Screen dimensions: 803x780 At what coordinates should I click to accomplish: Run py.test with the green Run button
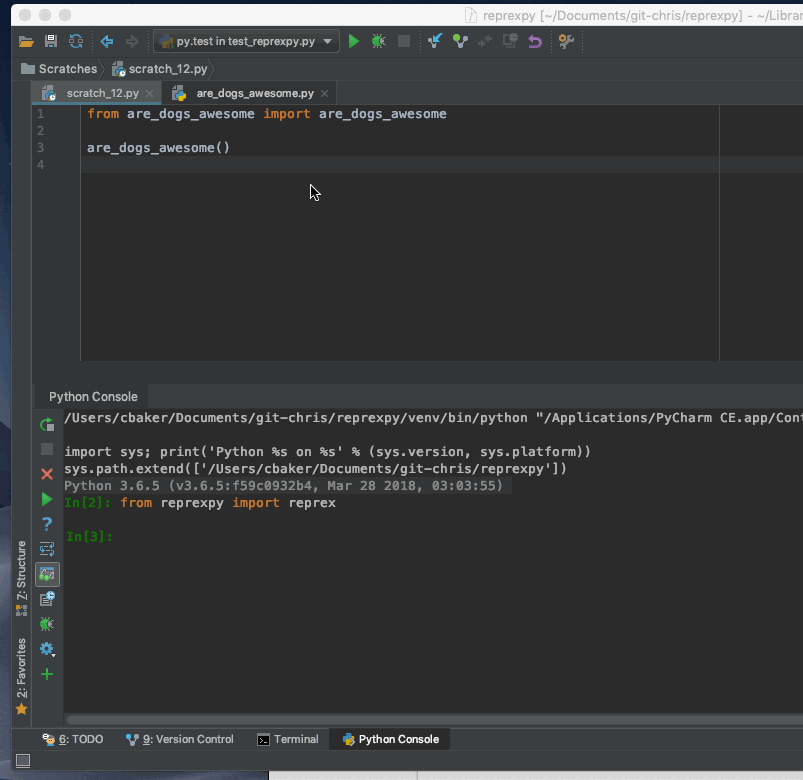coord(354,41)
